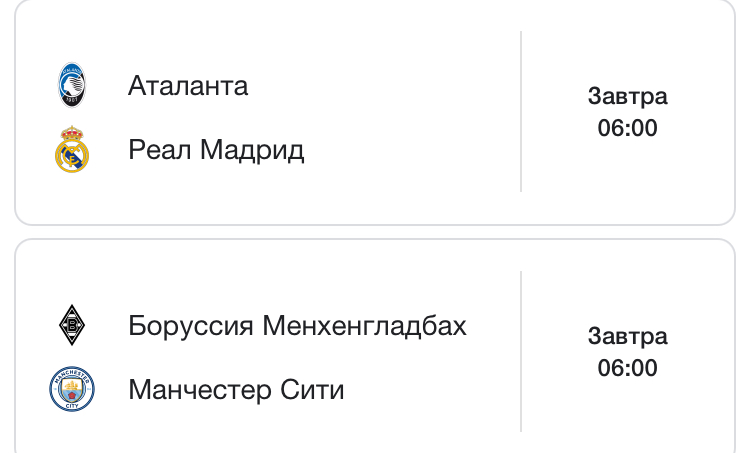
Task: Click Завтра in the Боруссия match
Action: 627,336
